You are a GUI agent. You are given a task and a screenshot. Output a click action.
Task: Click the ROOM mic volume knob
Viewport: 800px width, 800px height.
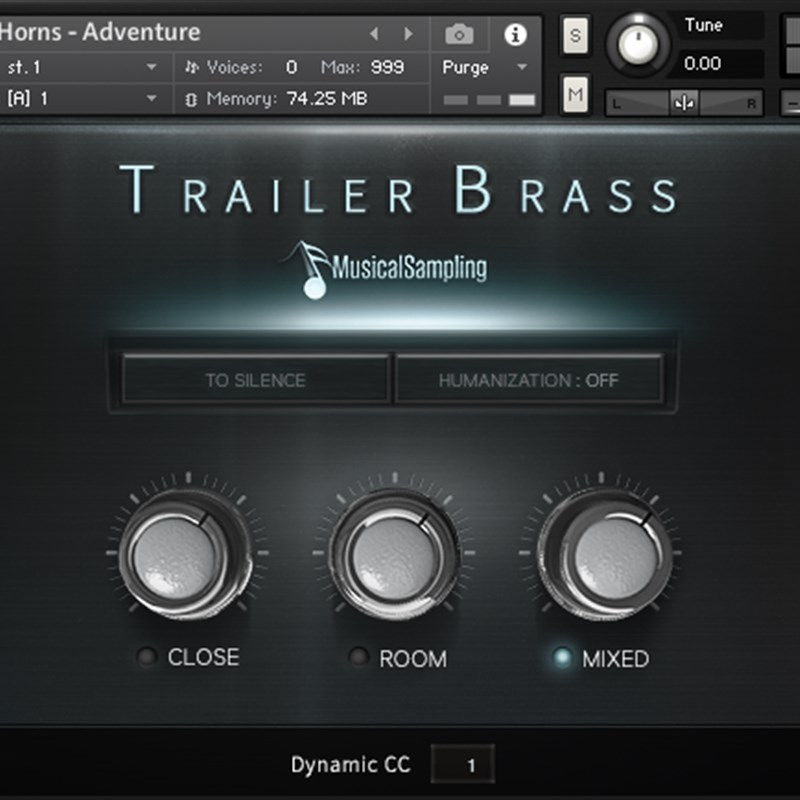394,554
